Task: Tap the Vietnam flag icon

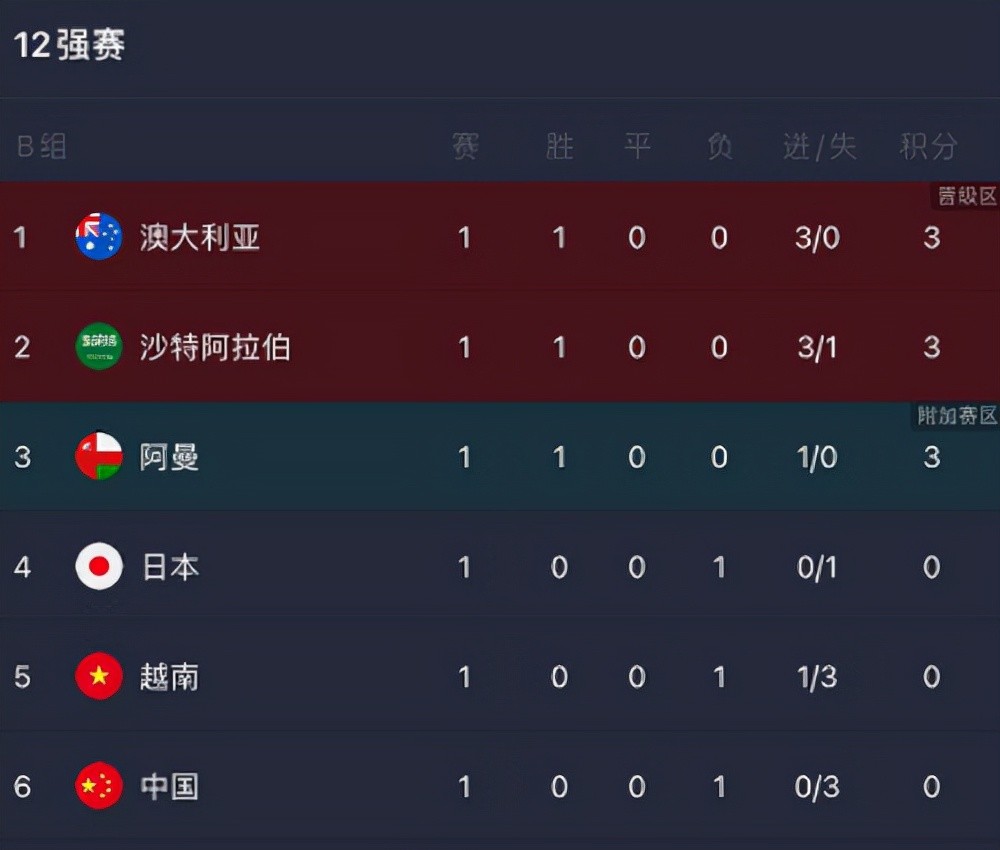Action: (x=99, y=676)
